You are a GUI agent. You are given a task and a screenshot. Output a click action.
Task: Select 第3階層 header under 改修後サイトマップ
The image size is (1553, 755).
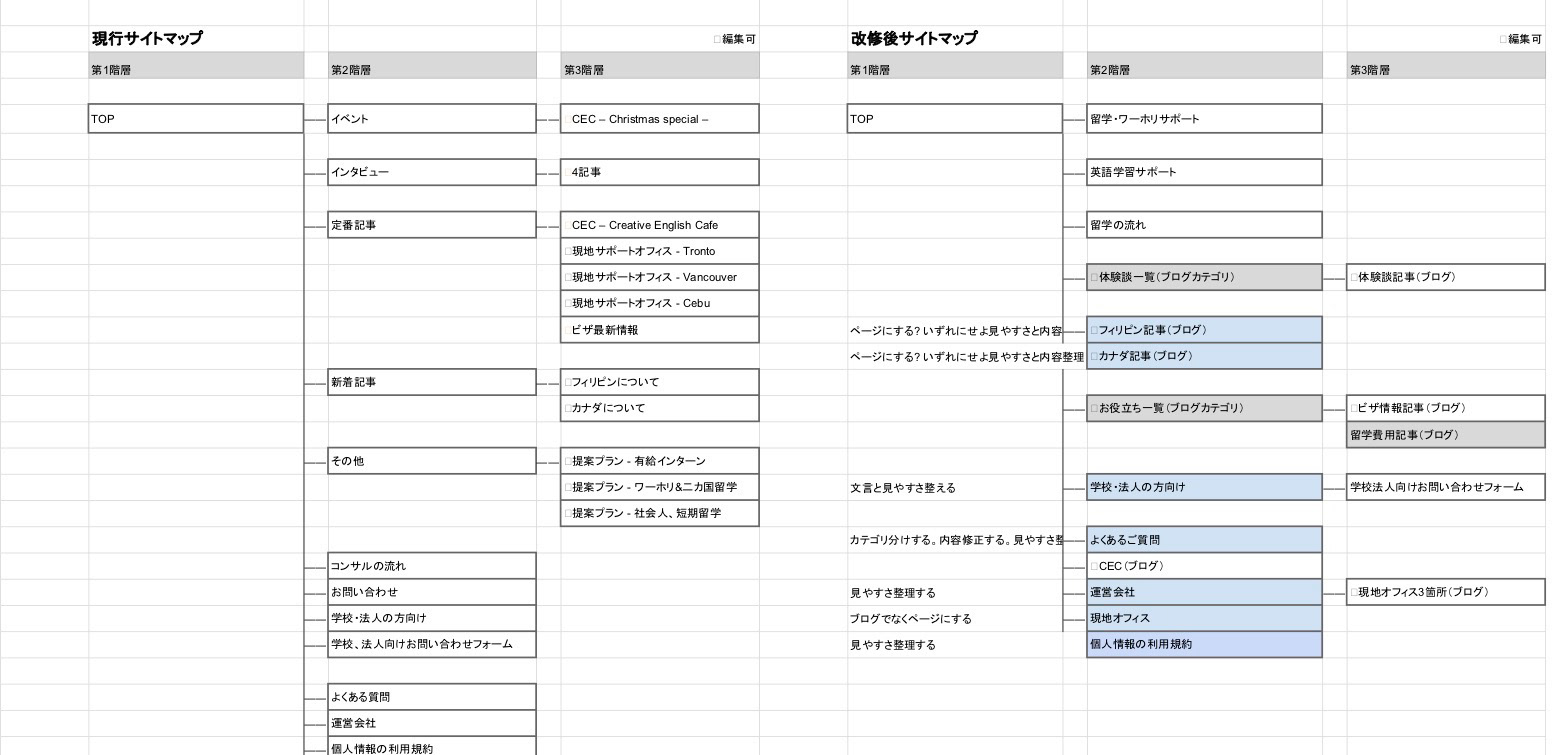(x=1446, y=66)
